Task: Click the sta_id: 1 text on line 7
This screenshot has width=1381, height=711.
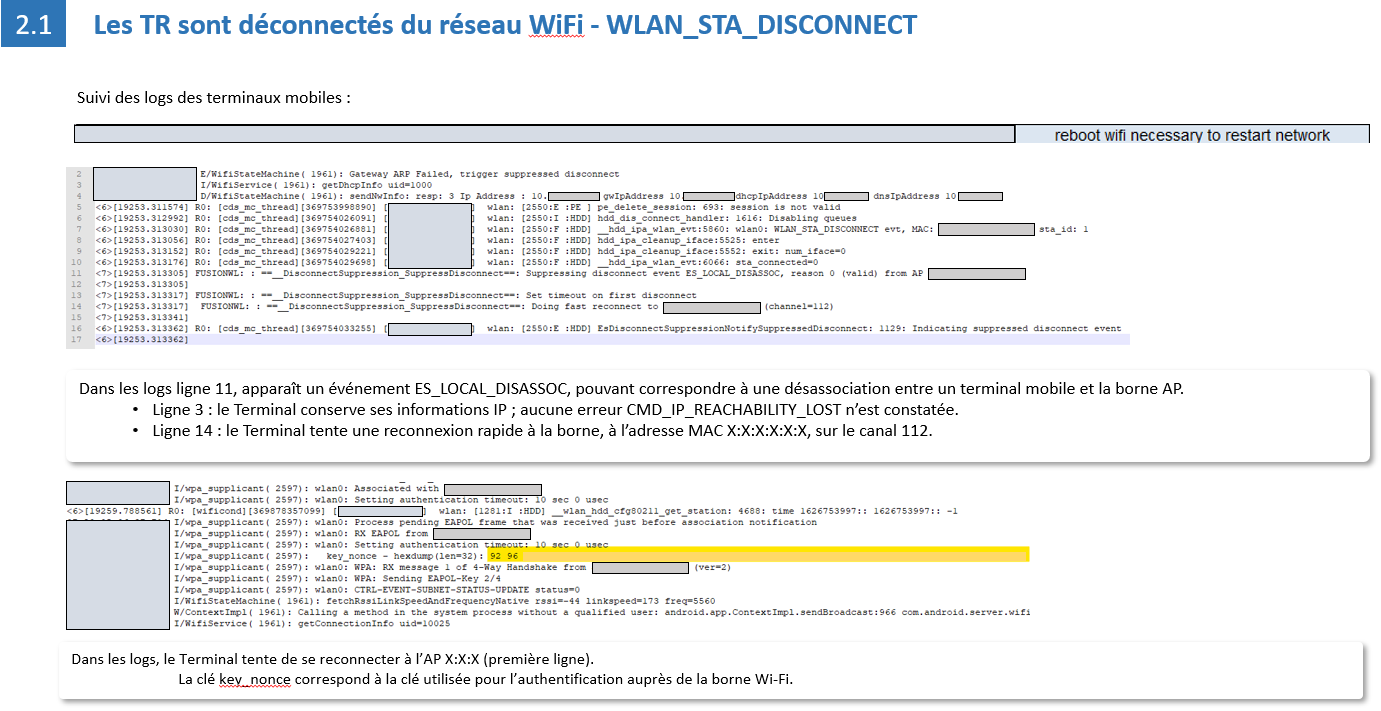Action: point(1065,228)
